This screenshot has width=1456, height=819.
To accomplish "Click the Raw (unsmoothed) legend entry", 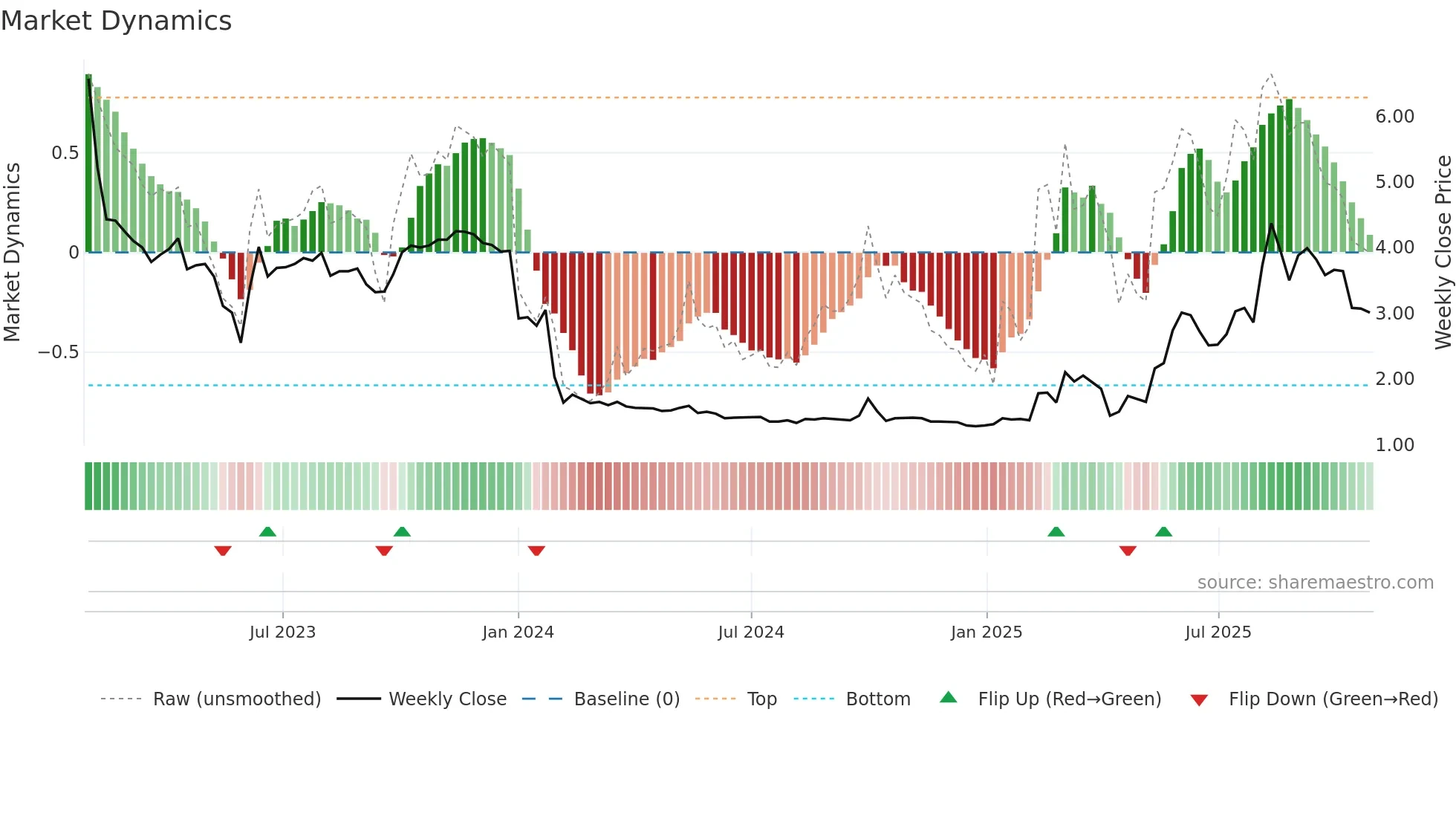I will (x=211, y=699).
